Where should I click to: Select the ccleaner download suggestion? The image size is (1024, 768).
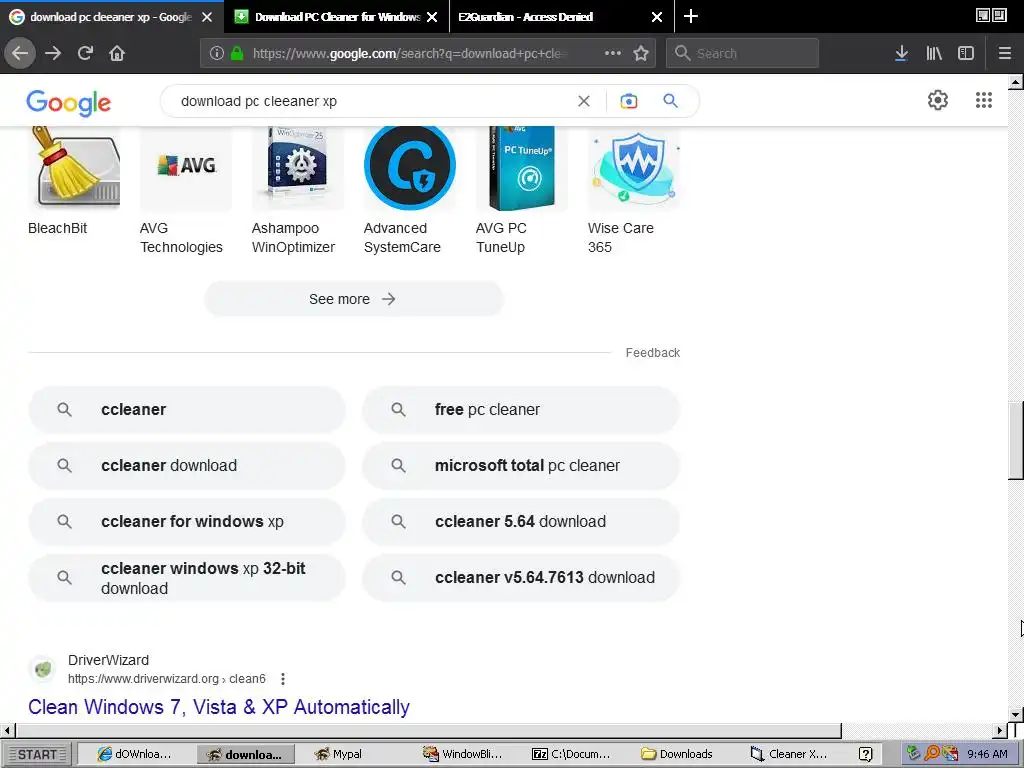pos(187,466)
